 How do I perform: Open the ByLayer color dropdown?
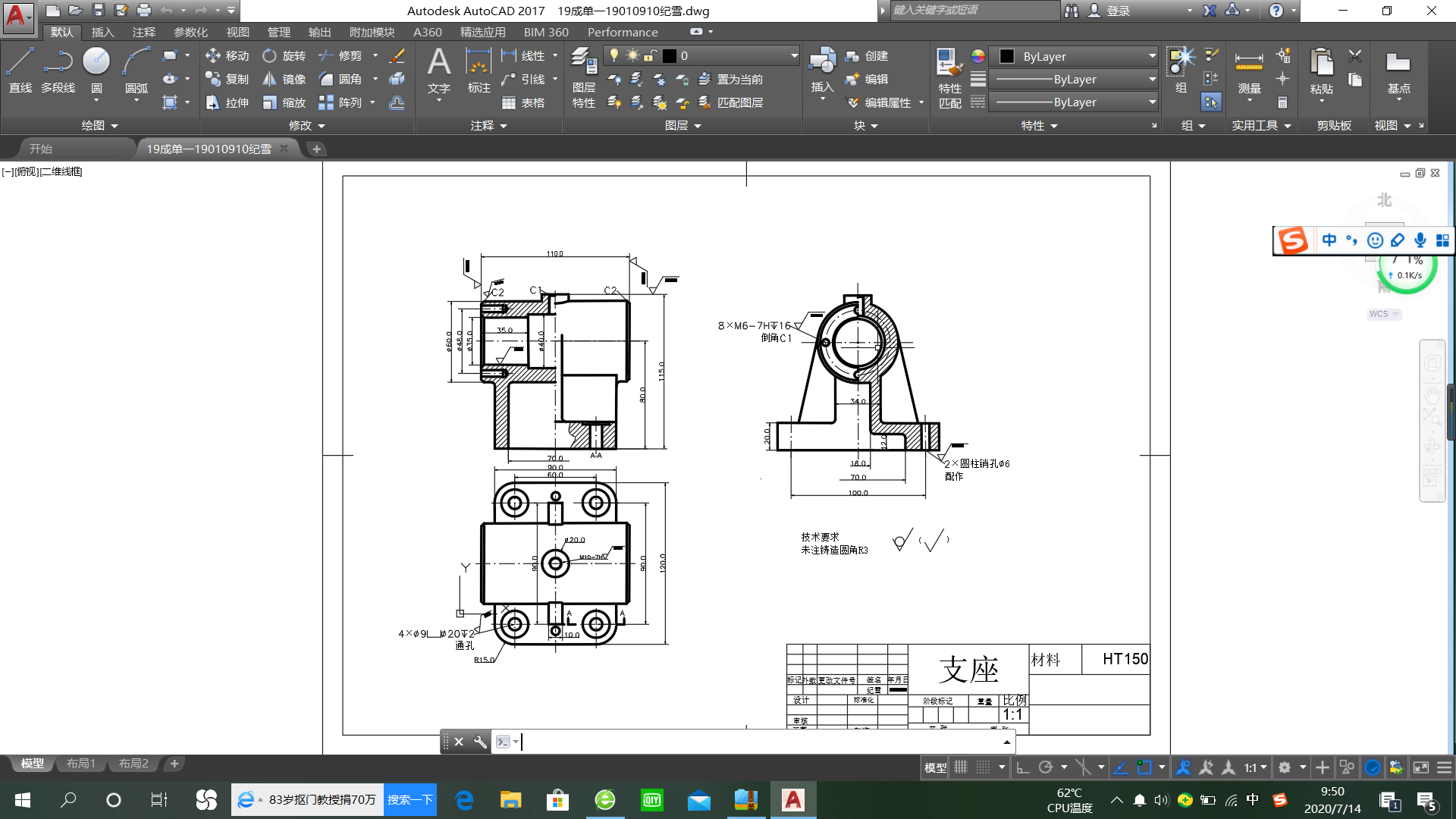(x=1152, y=56)
